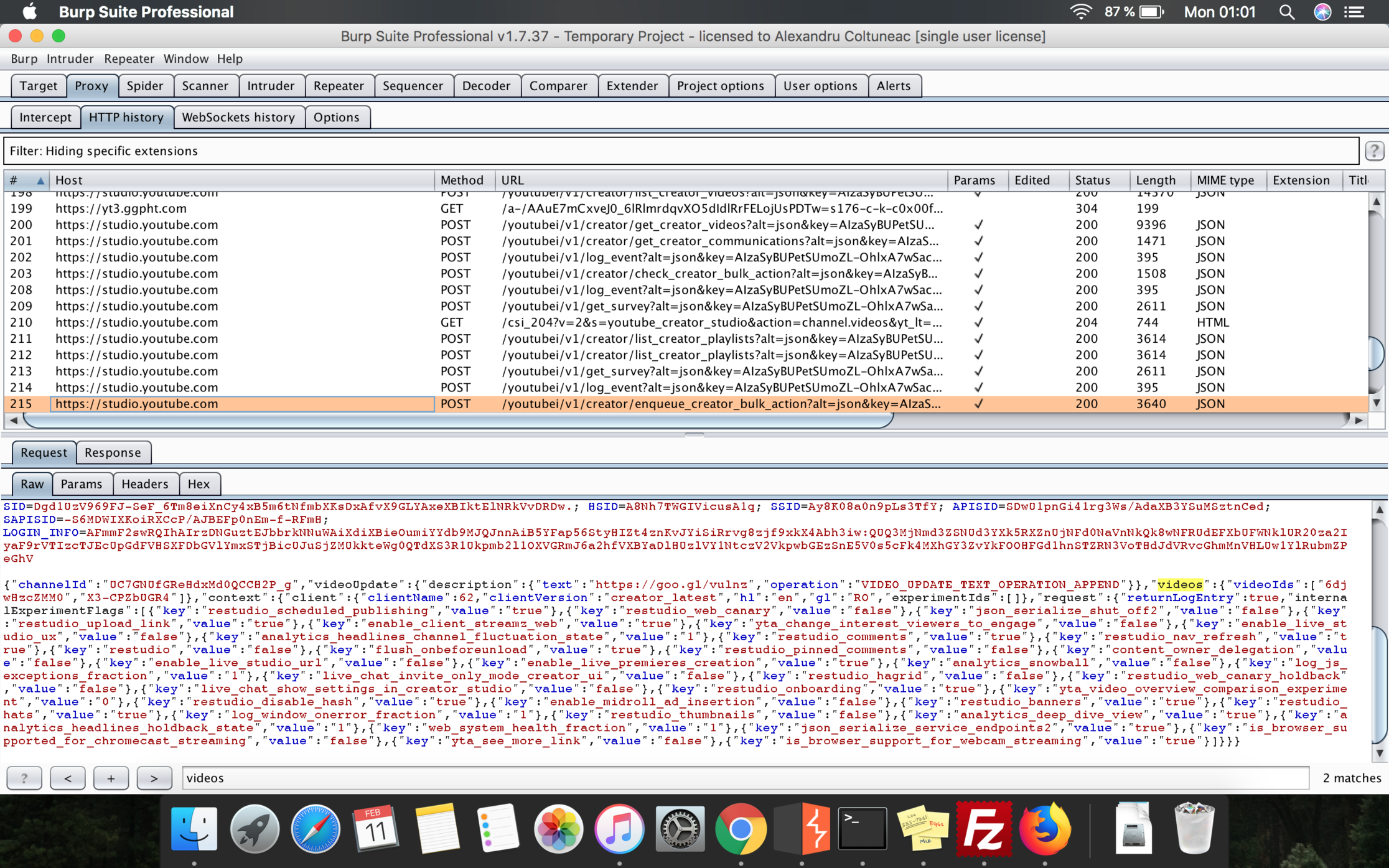Open Siri from the menu bar
Viewport: 1389px width, 868px height.
point(1322,12)
